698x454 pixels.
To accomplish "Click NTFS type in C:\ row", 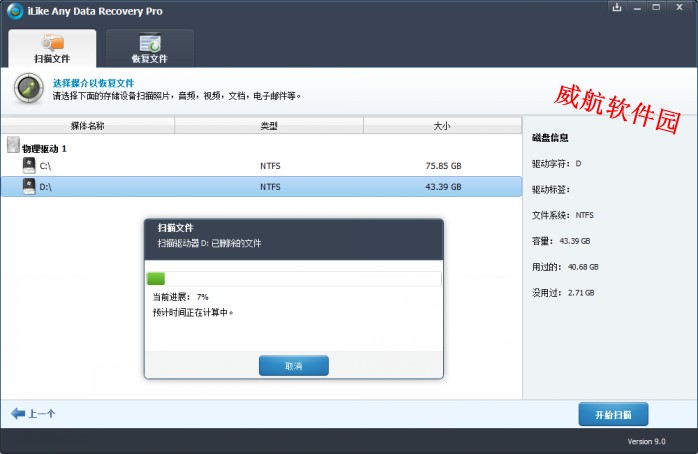I will pos(270,166).
